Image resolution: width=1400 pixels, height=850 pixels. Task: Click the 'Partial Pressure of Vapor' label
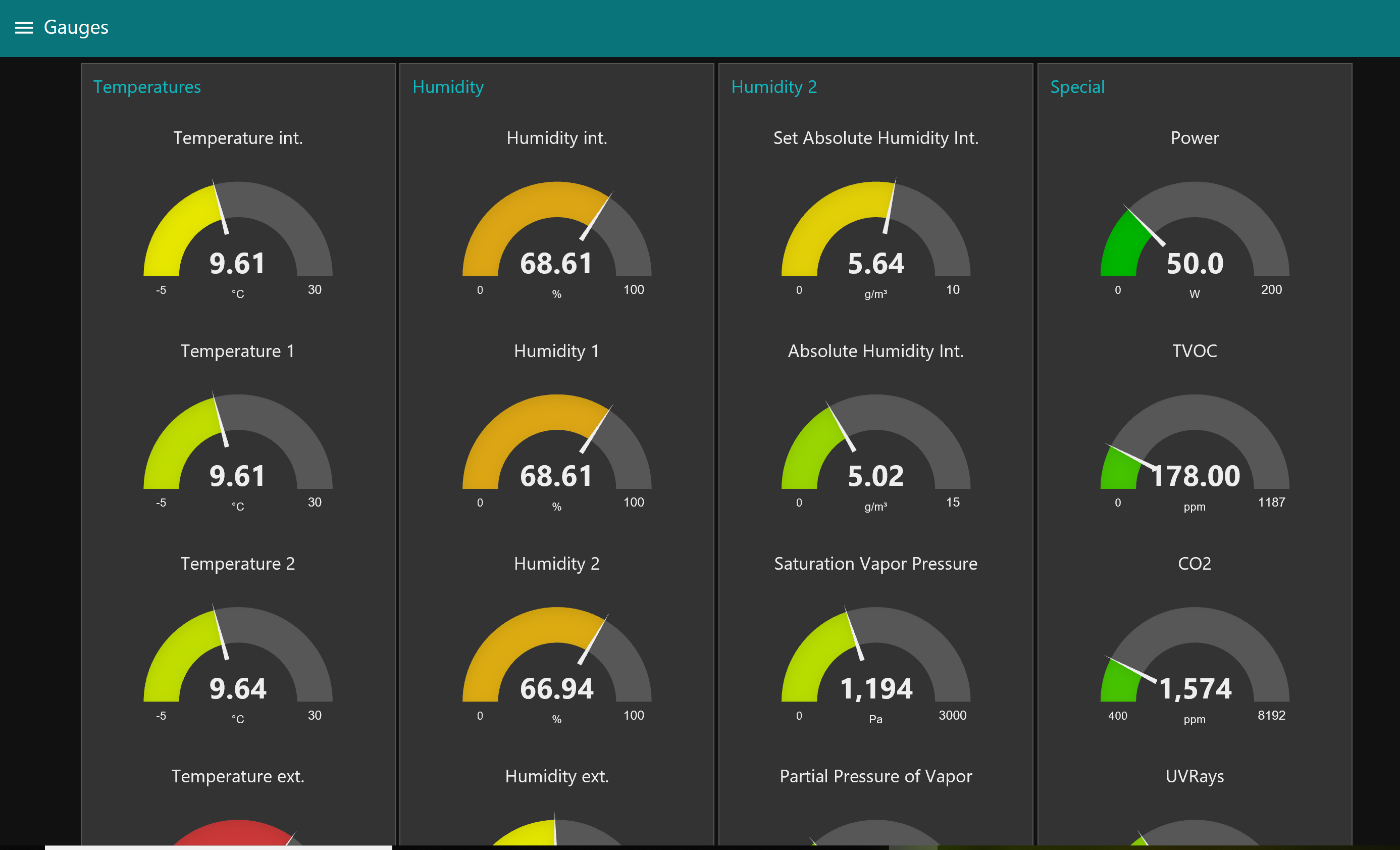876,777
